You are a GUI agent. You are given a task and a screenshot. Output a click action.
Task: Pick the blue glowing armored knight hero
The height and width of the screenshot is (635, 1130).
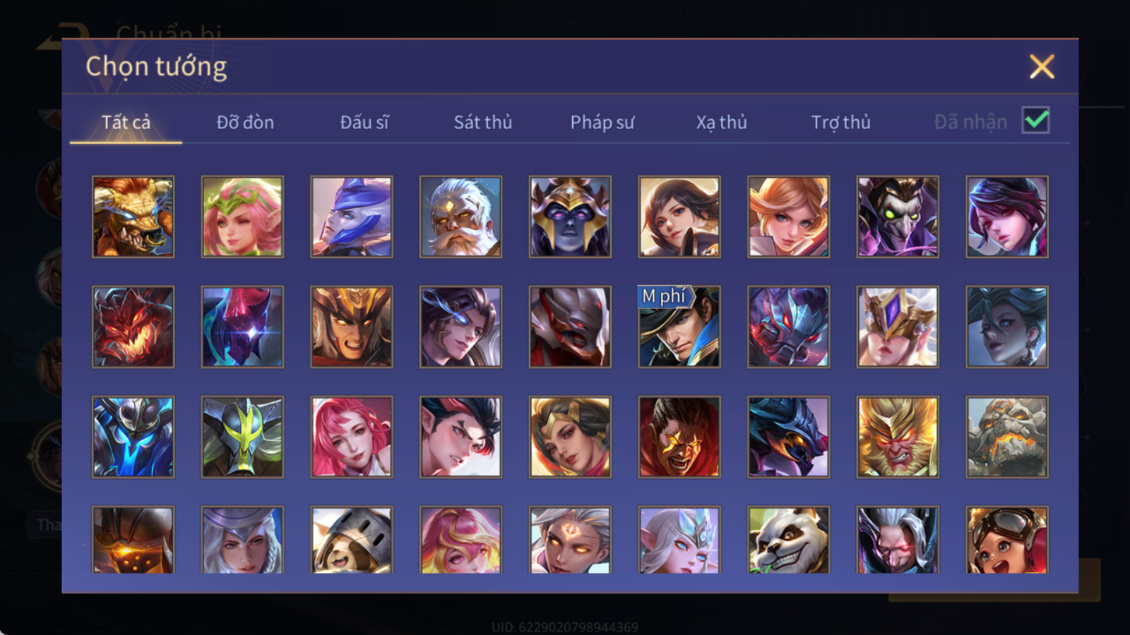[133, 436]
